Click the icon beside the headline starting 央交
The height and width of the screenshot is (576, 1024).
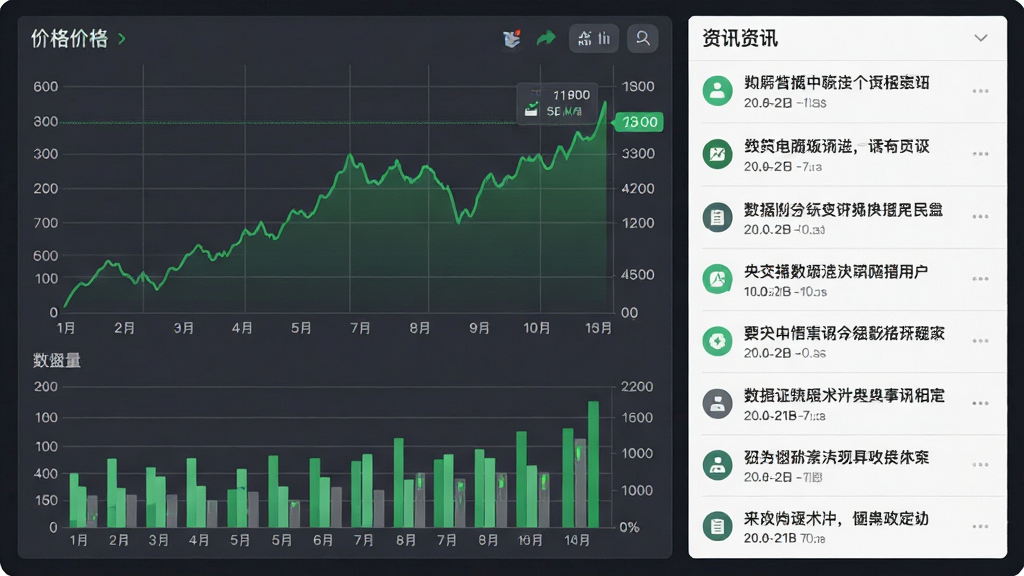(717, 279)
